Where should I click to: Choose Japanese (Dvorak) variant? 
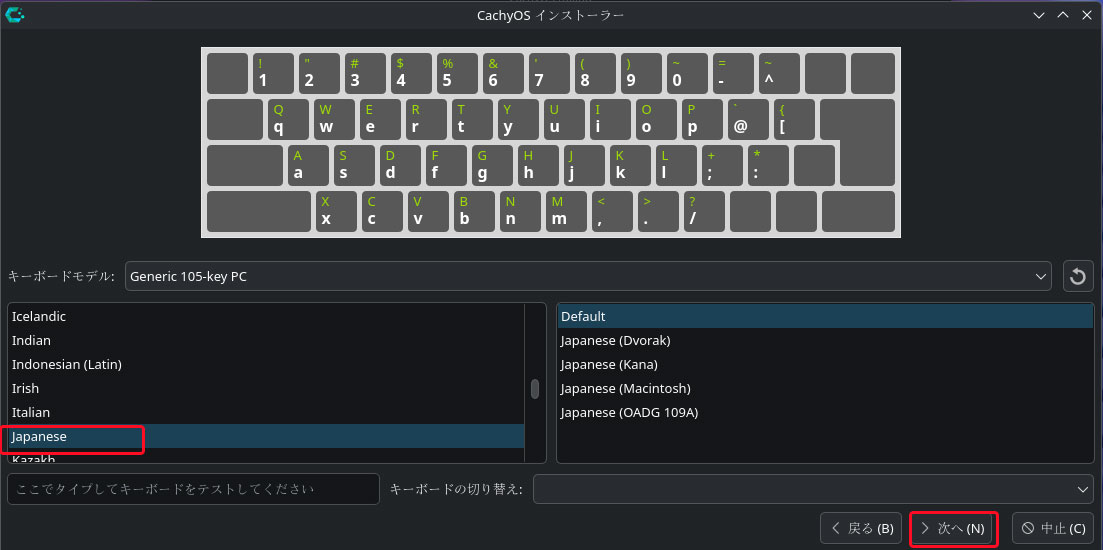pos(825,340)
